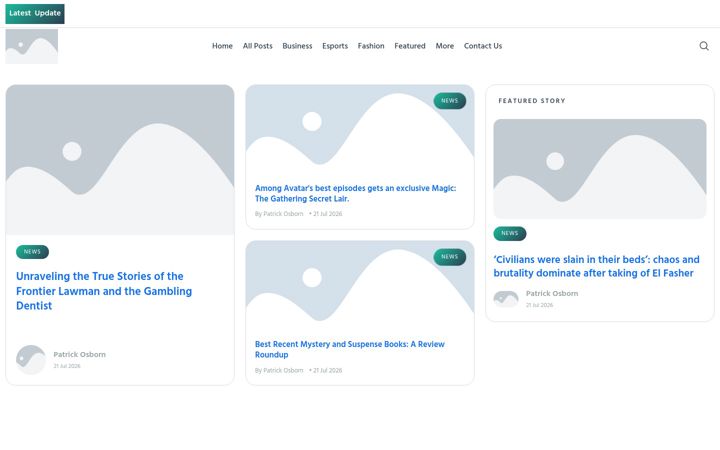Click date on Avatar article card

327,214
